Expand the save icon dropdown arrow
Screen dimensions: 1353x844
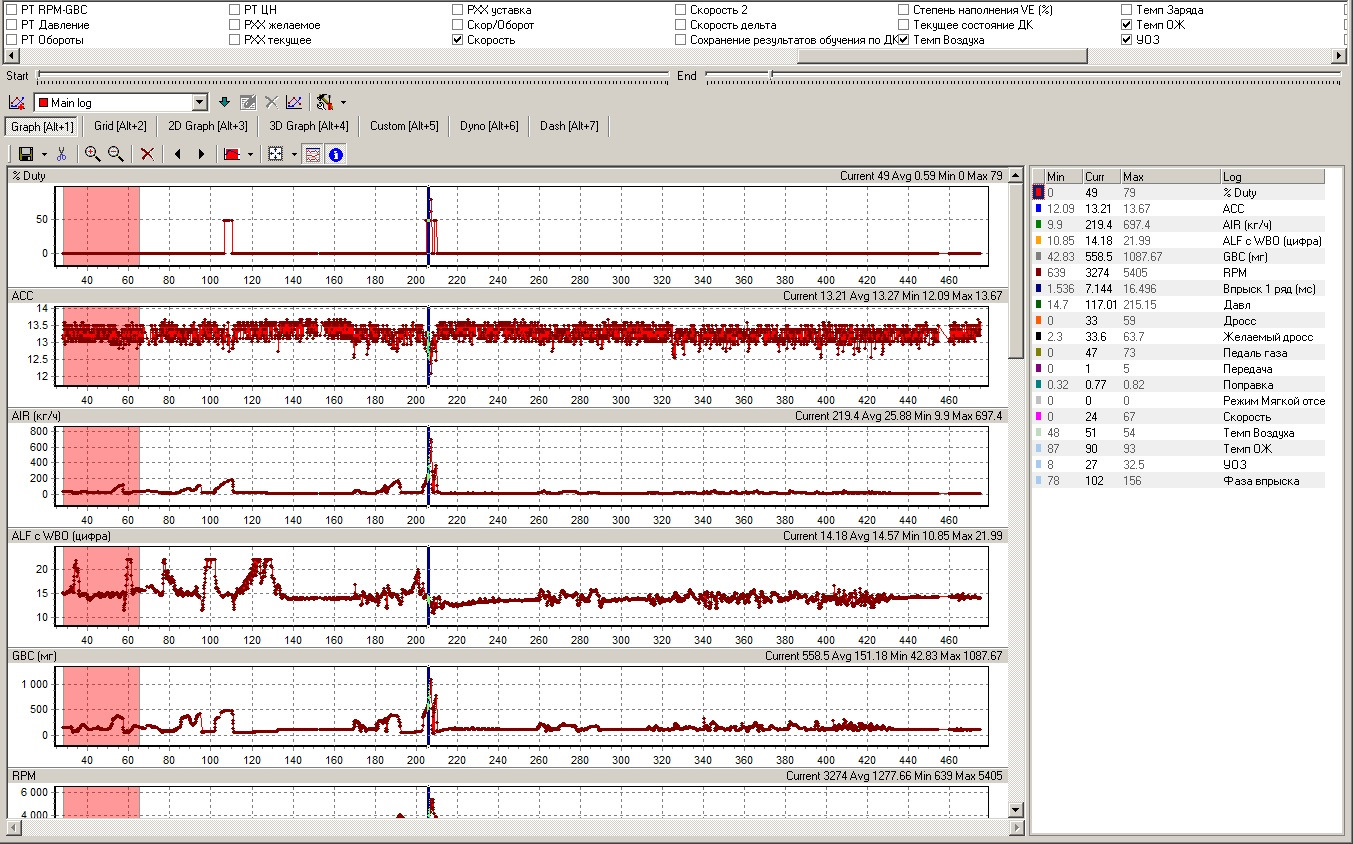tap(45, 154)
